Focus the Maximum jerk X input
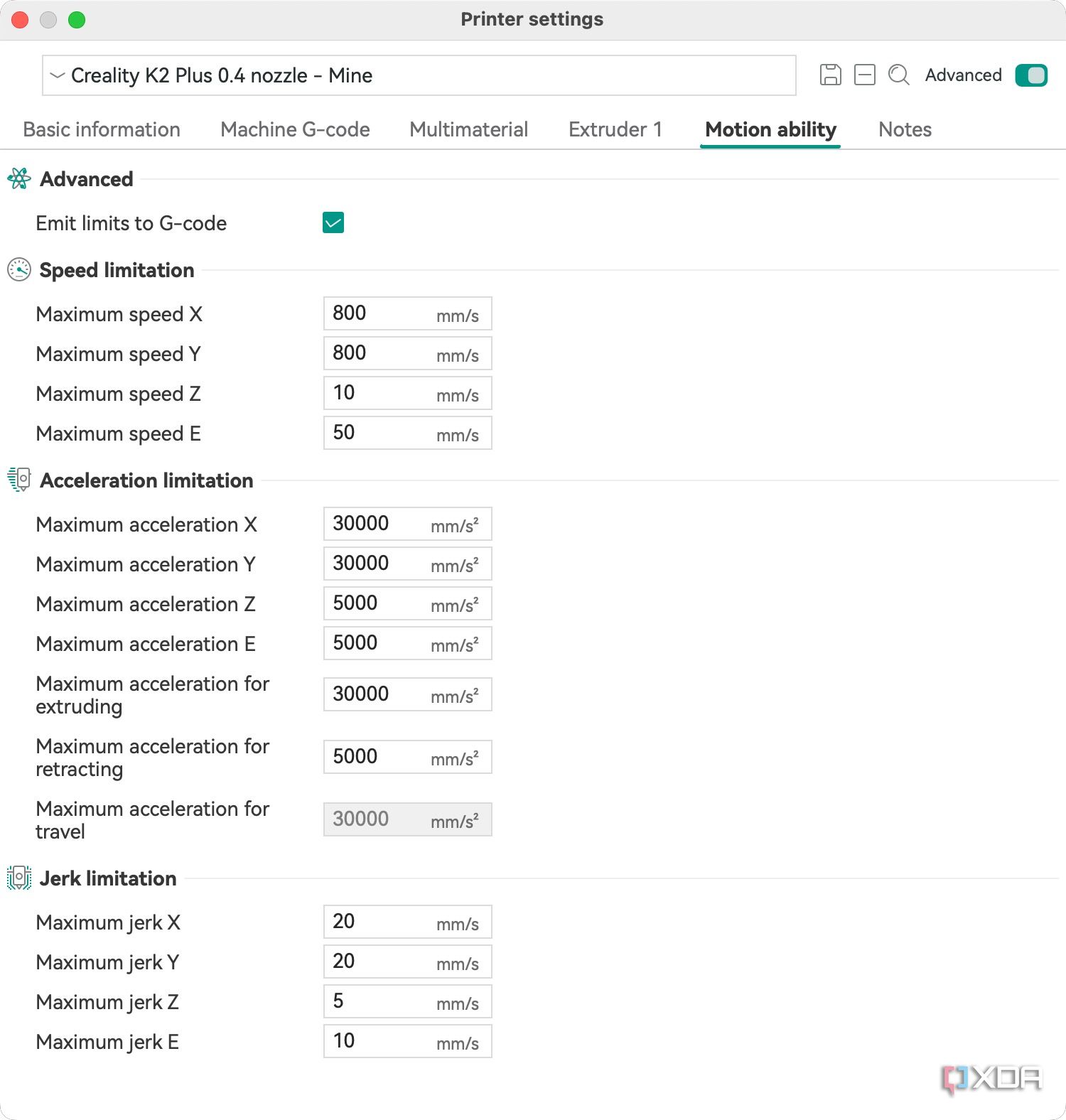The image size is (1066, 1120). tap(407, 922)
